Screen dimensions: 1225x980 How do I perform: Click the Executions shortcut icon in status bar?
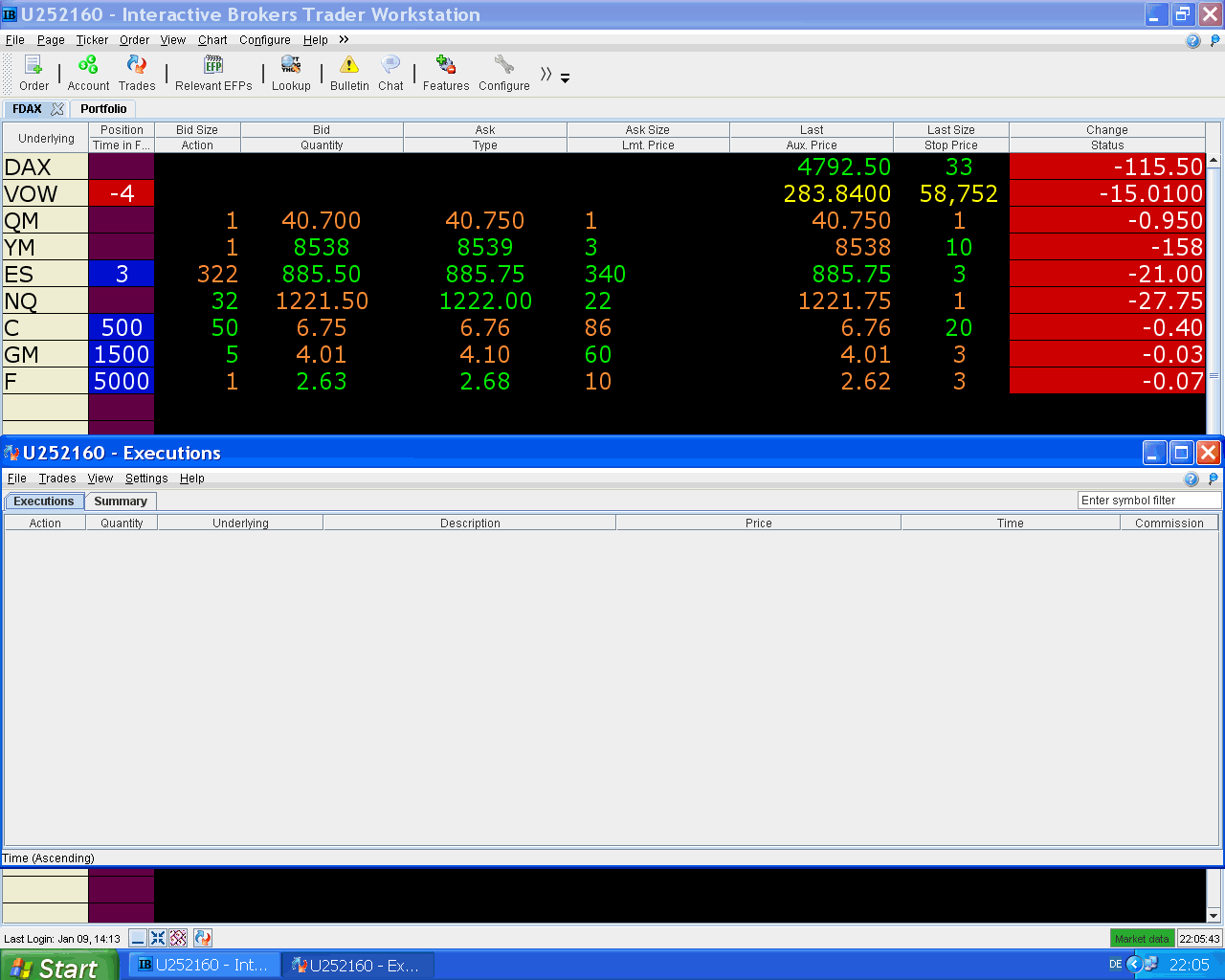tap(202, 938)
